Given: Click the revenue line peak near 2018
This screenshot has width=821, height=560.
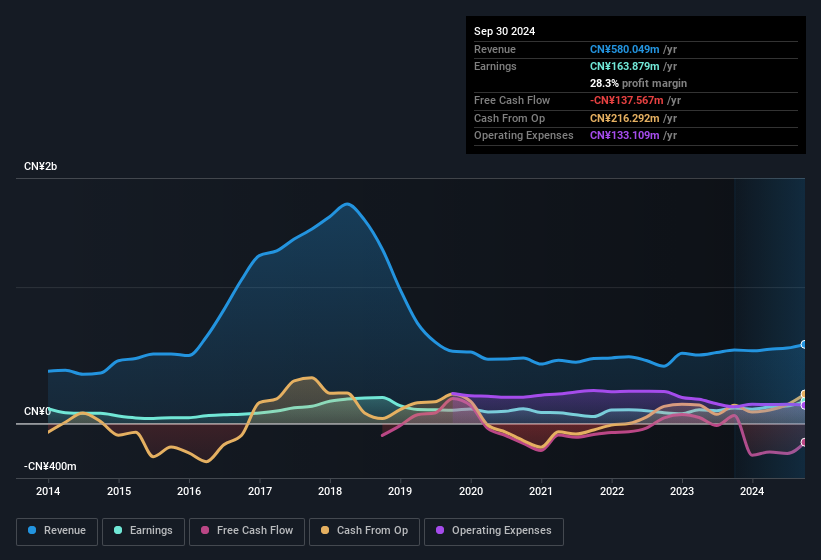Looking at the screenshot, I should click(347, 204).
